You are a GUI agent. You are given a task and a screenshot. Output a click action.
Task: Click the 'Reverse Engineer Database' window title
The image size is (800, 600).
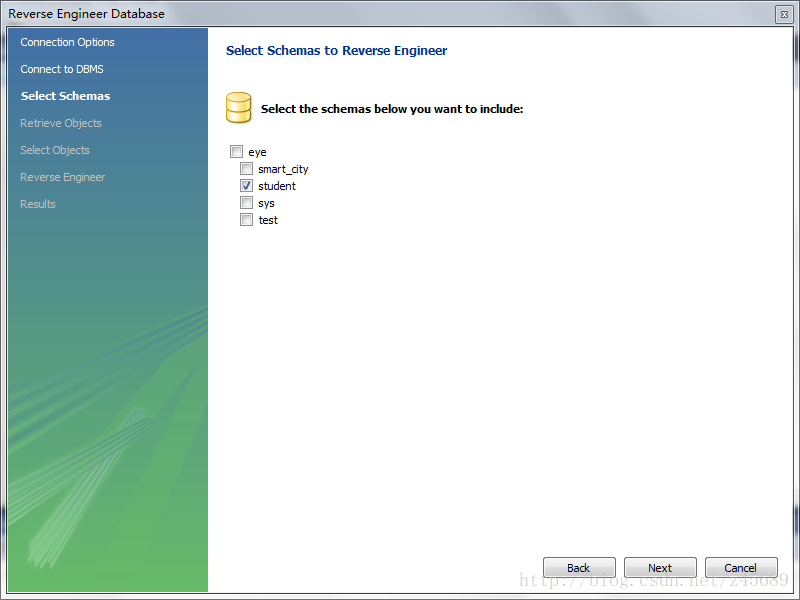click(86, 14)
